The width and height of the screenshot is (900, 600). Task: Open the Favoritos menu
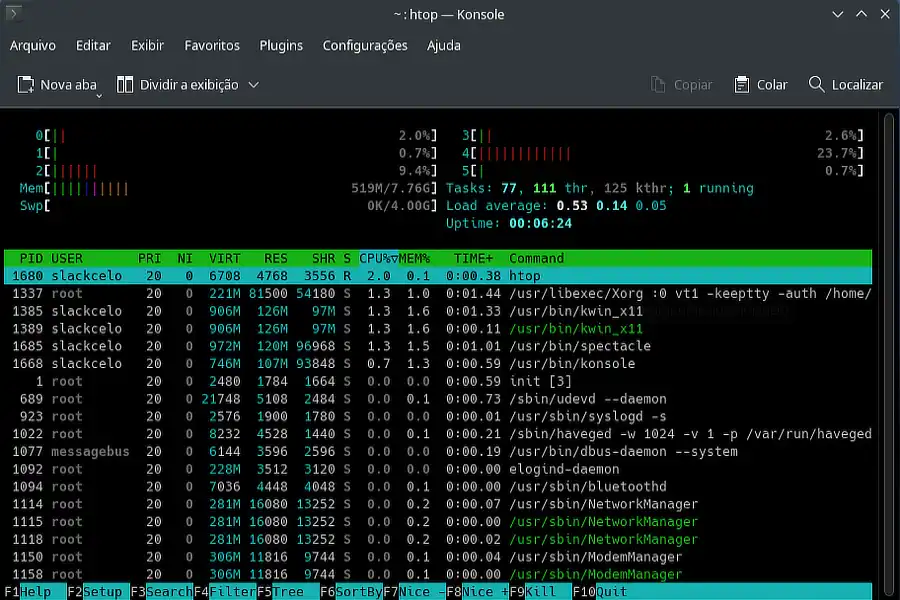point(212,45)
